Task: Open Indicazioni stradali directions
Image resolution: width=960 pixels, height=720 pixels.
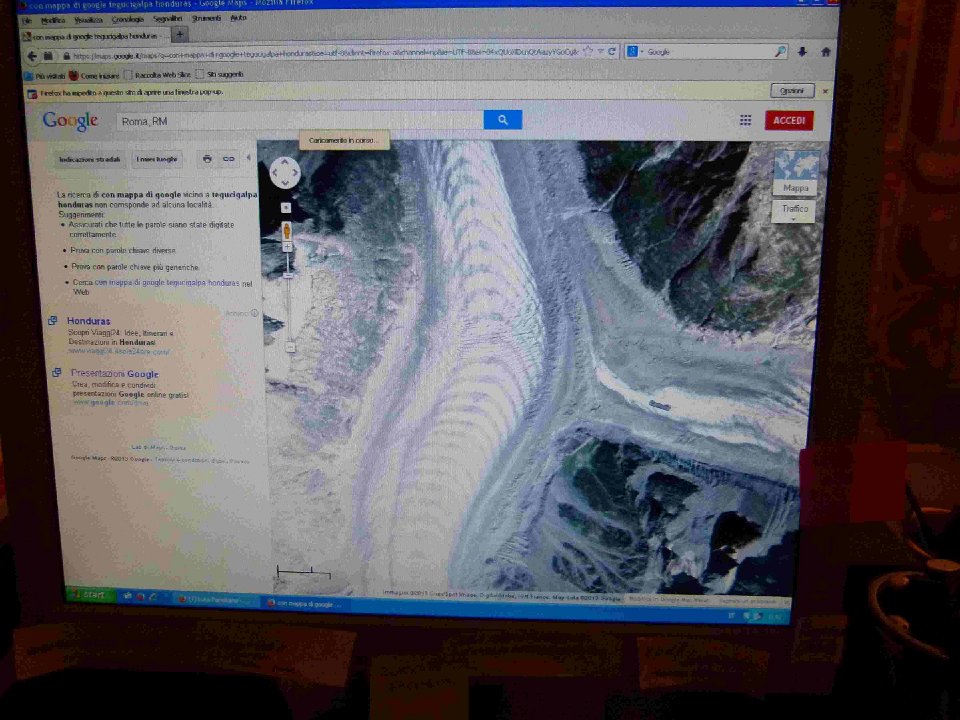Action: click(x=89, y=160)
